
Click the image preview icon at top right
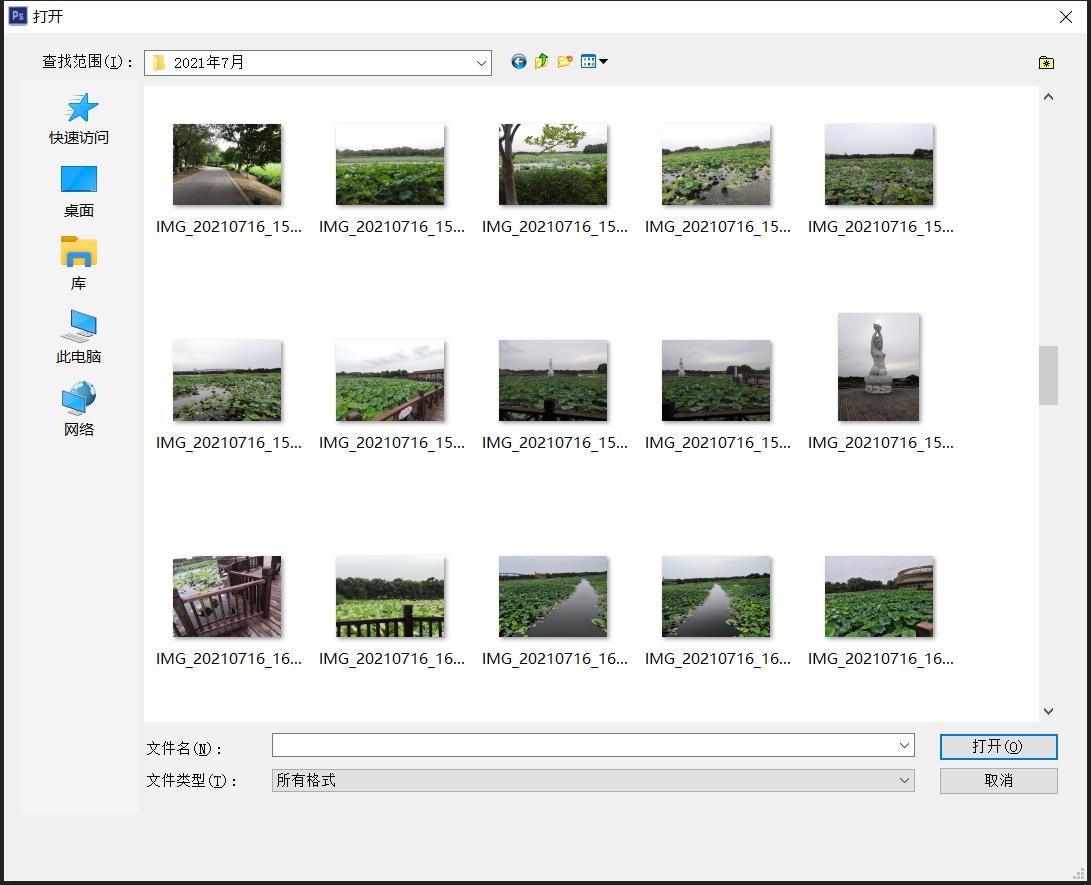1046,62
